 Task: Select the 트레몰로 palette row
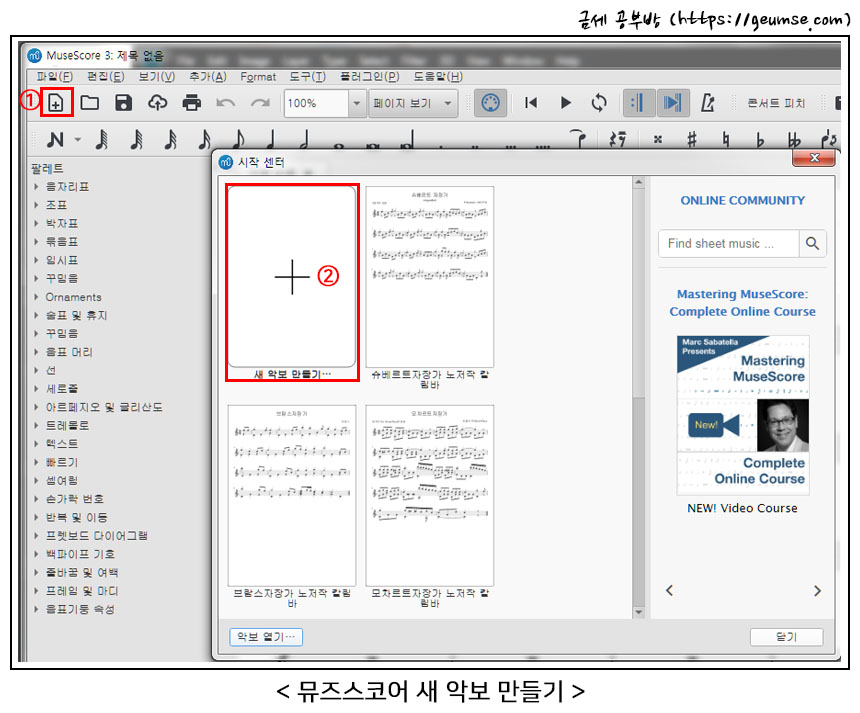coord(67,425)
